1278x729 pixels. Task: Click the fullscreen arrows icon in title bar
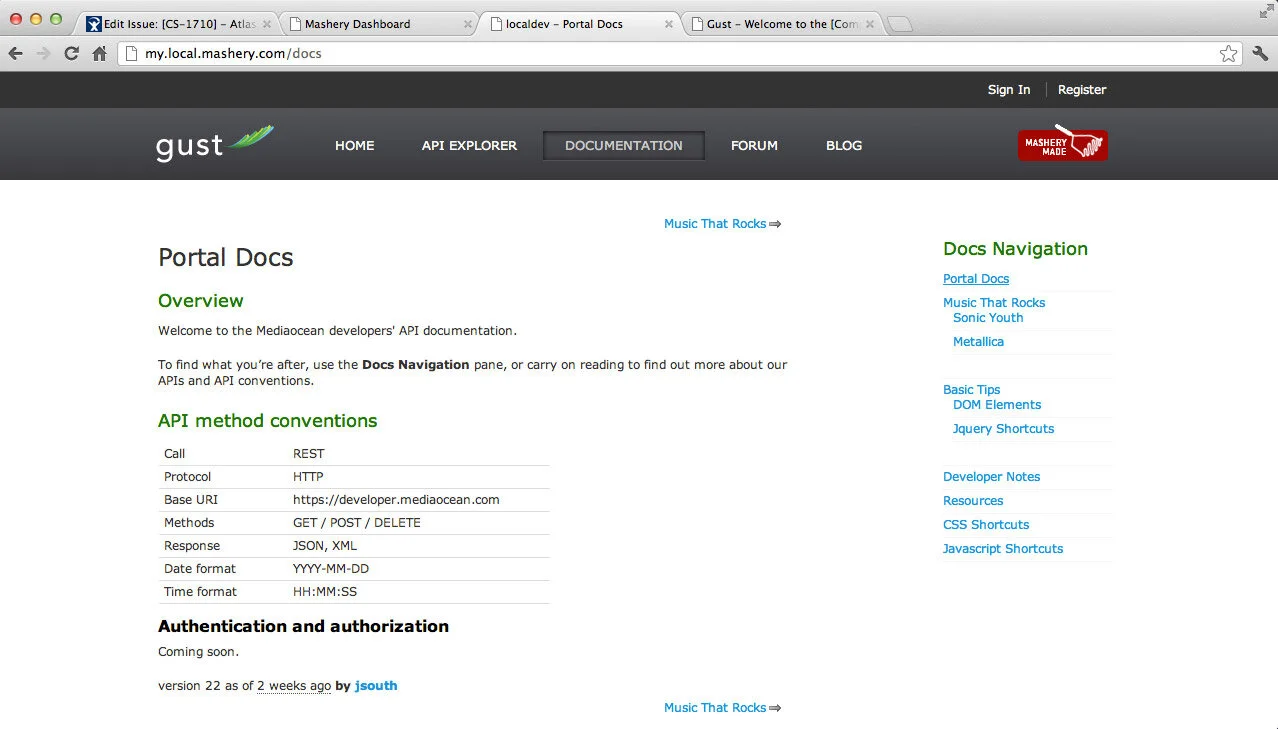(1265, 10)
